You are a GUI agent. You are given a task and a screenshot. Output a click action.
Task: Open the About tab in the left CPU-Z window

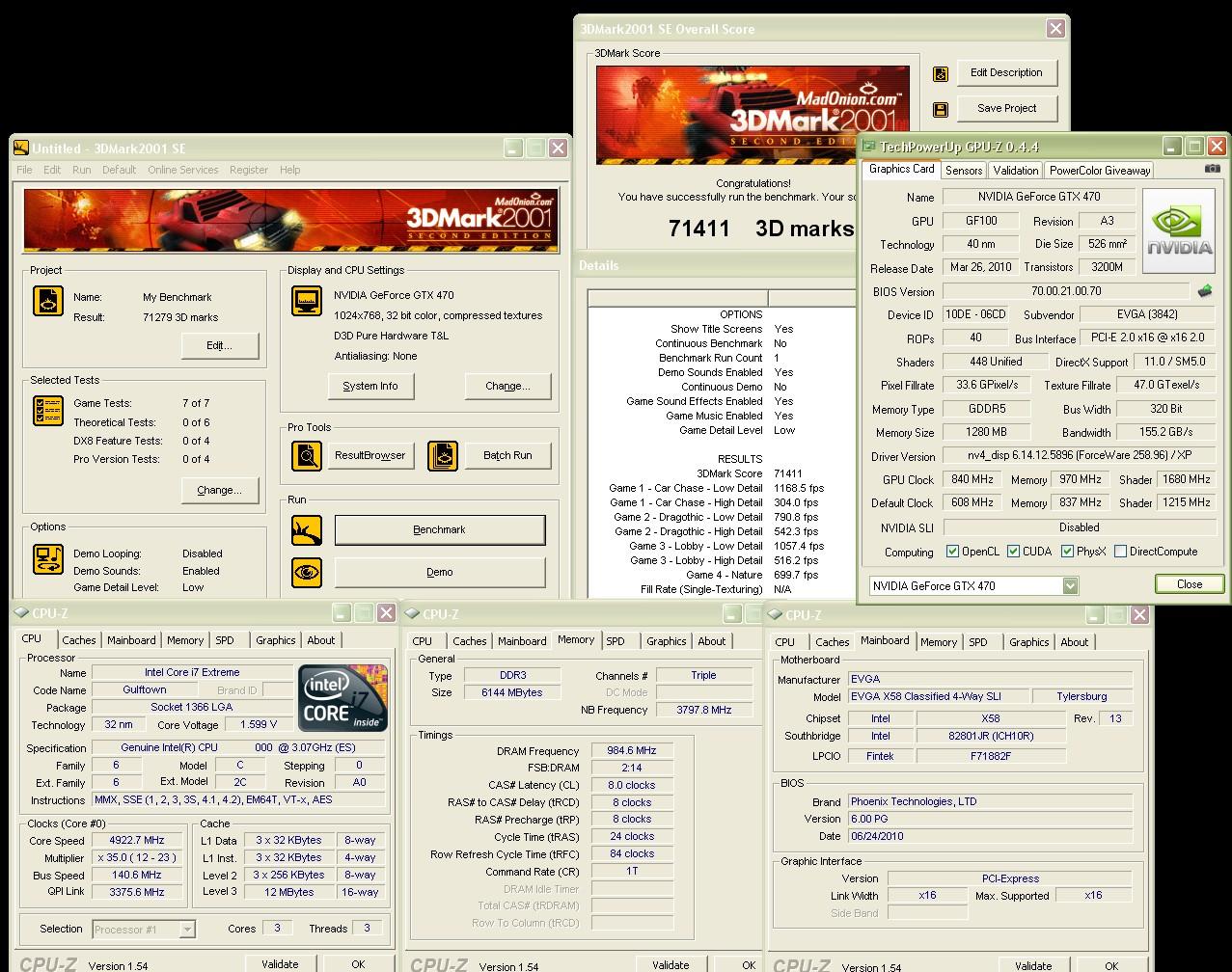(x=321, y=640)
